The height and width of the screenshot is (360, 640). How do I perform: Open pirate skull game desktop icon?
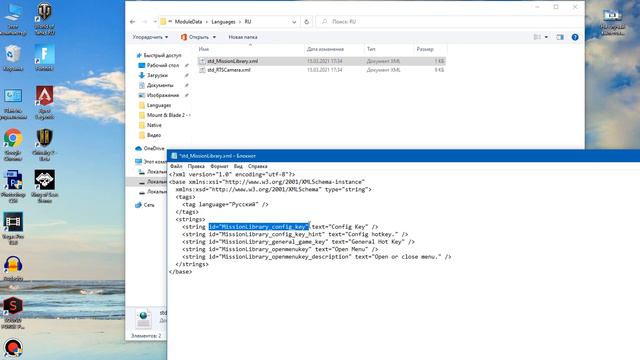pos(44,186)
